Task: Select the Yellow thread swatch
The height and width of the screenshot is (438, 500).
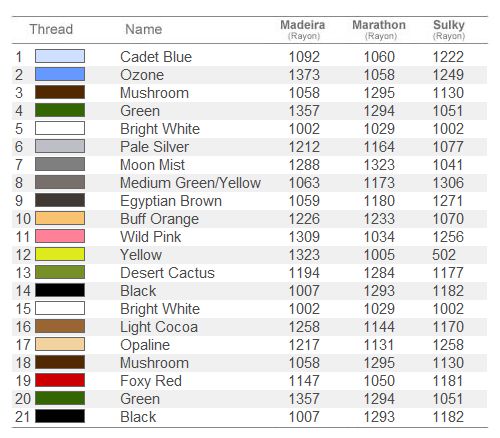Action: 60,254
